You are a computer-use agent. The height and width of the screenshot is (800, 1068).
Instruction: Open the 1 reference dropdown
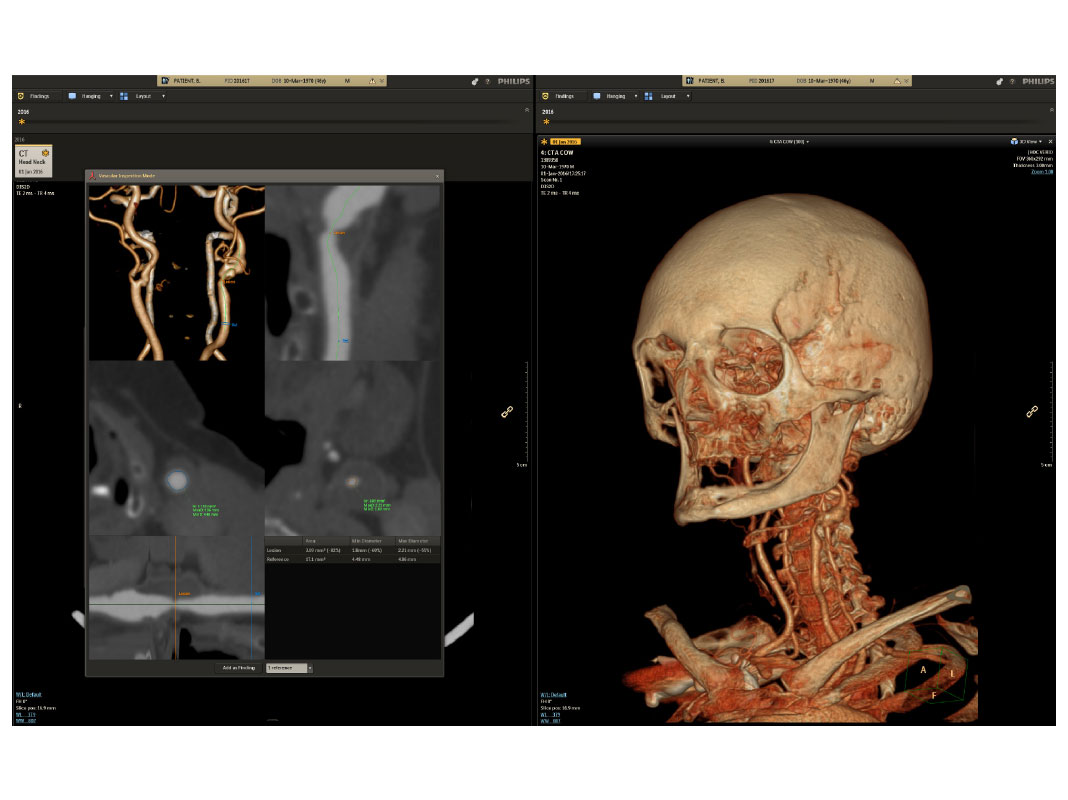pos(289,667)
